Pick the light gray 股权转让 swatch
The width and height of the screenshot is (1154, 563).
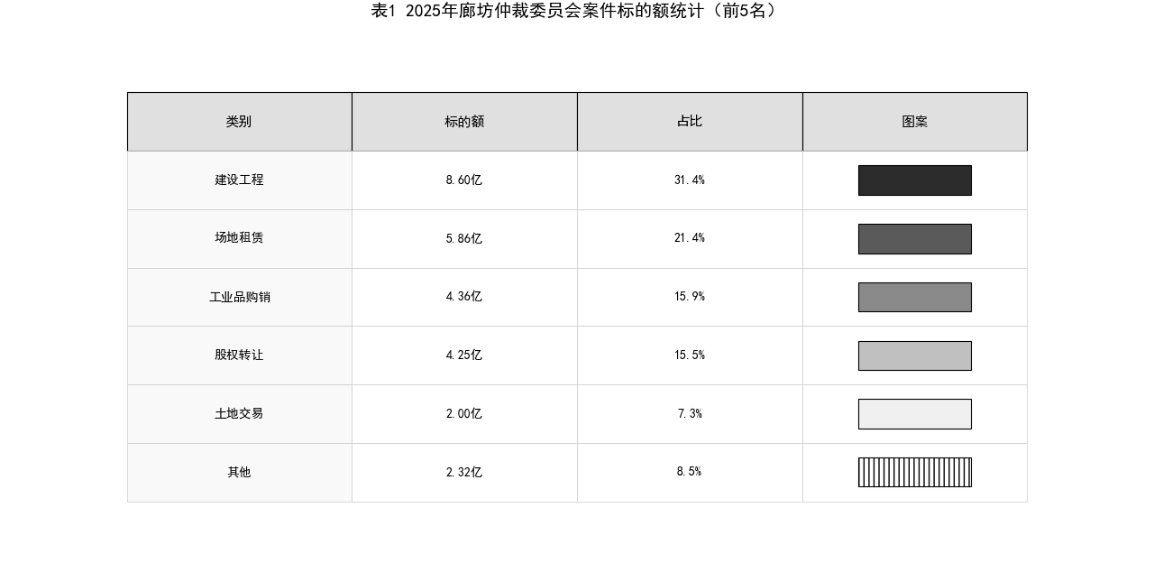click(x=914, y=356)
